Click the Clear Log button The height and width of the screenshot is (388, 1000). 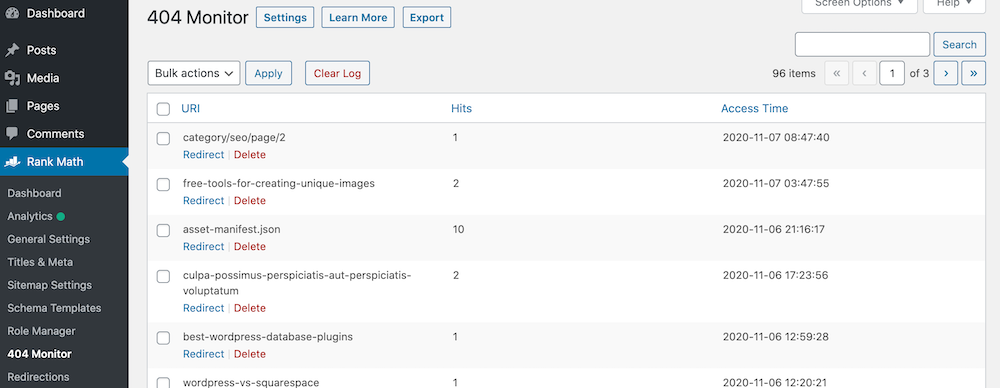[x=337, y=73]
